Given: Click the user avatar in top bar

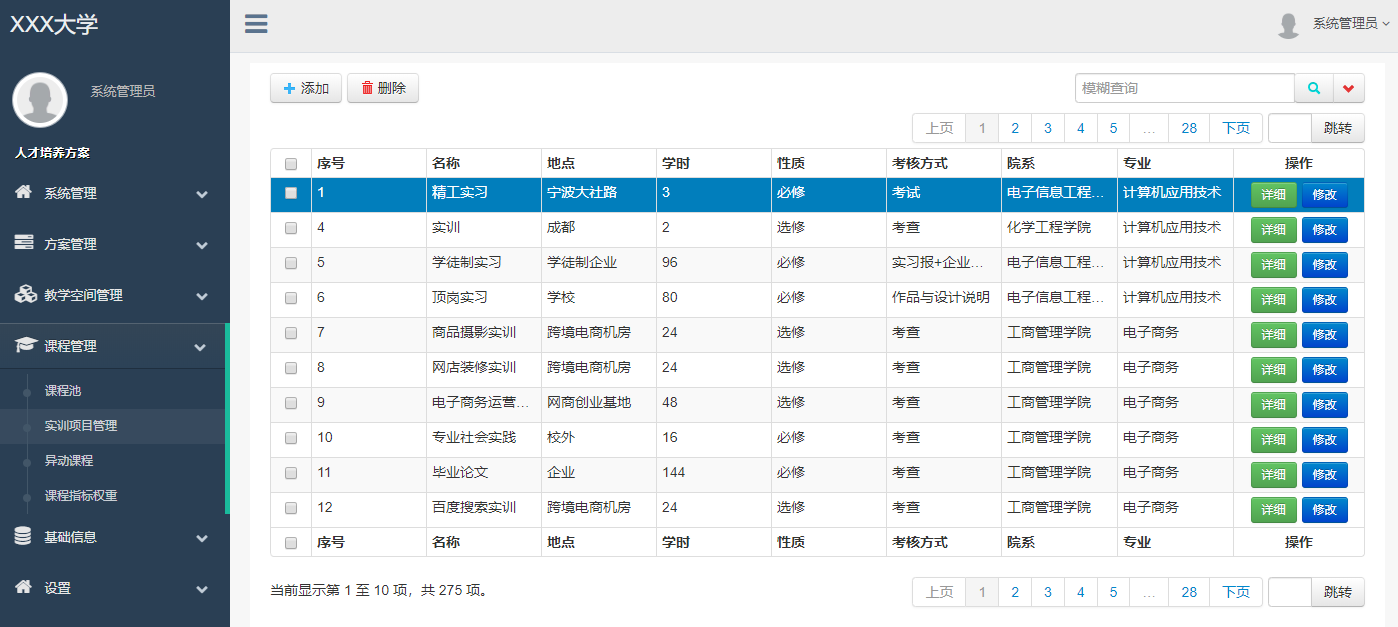Looking at the screenshot, I should (1288, 25).
